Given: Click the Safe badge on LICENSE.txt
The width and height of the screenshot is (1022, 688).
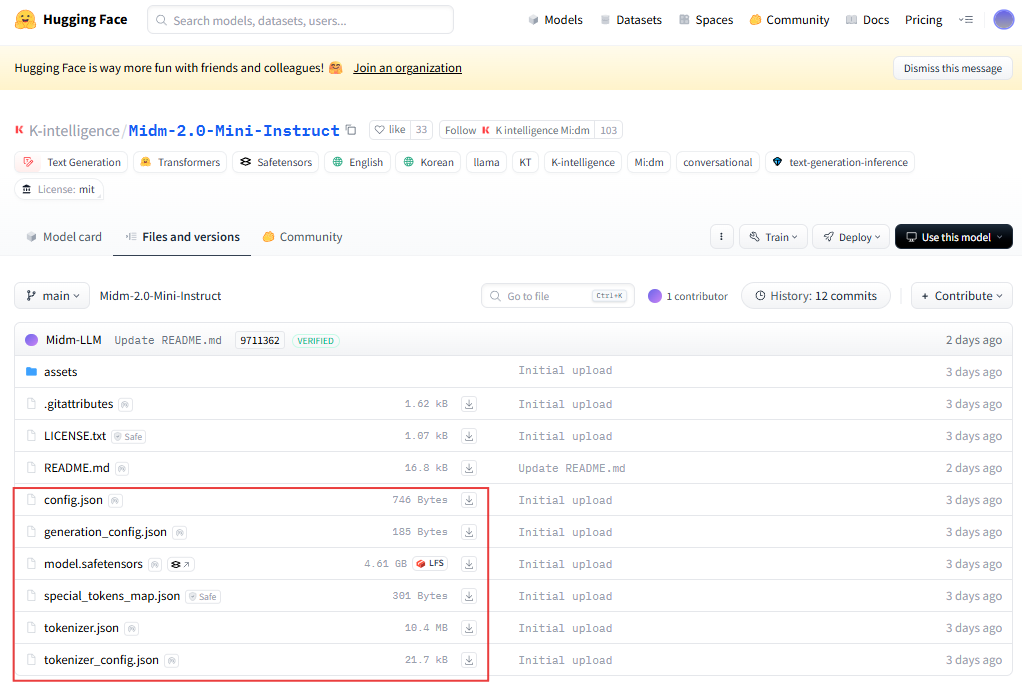Looking at the screenshot, I should 128,437.
